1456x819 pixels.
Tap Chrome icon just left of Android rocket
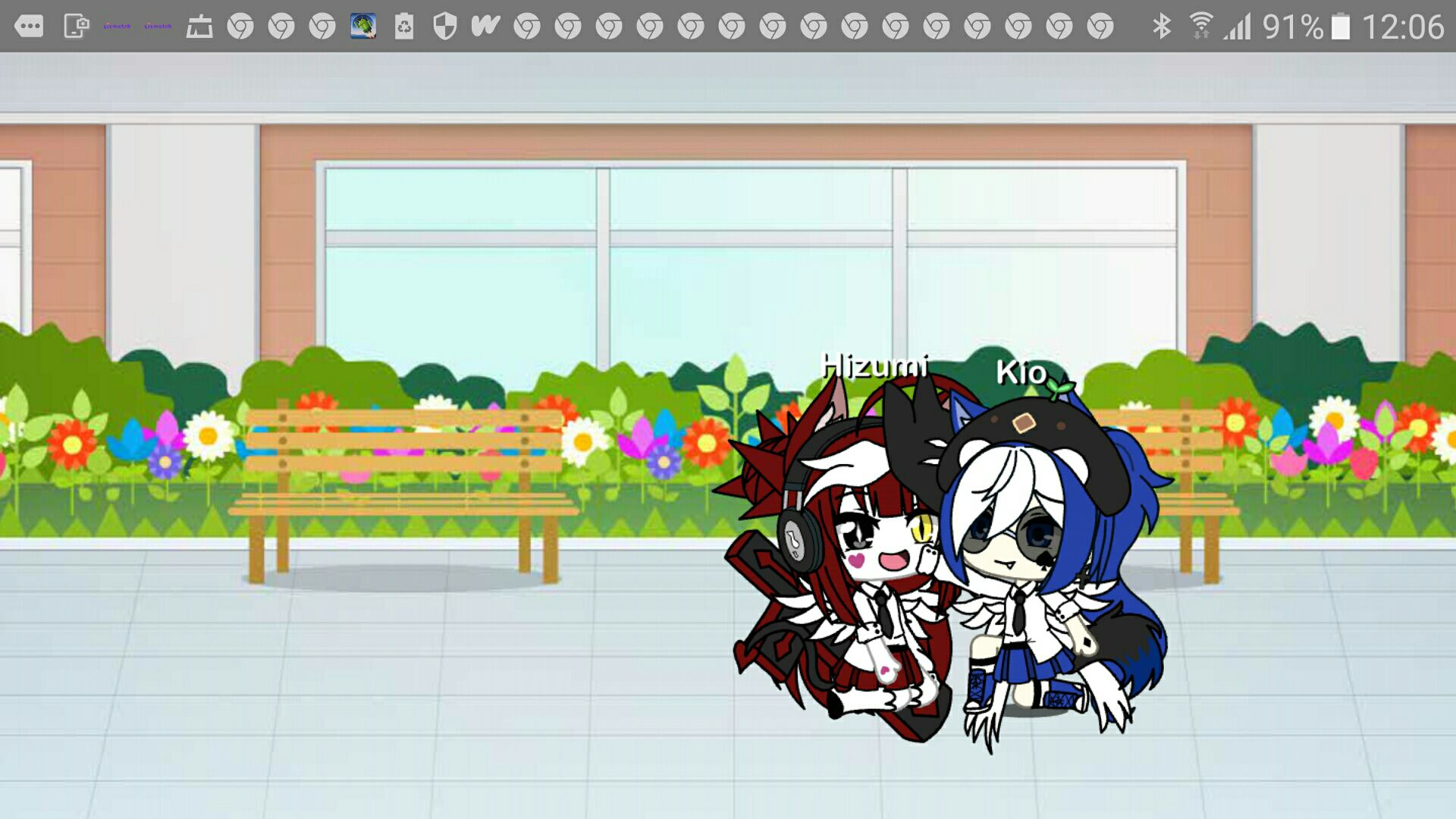pos(322,27)
